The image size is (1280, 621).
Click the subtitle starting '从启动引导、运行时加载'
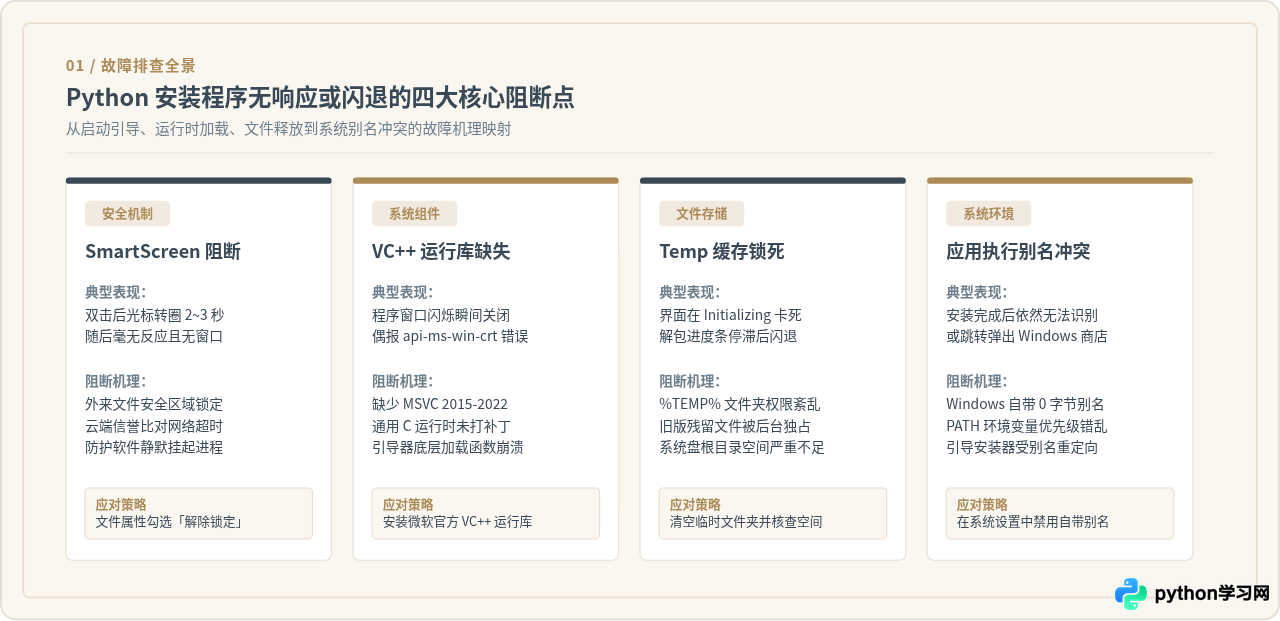289,129
